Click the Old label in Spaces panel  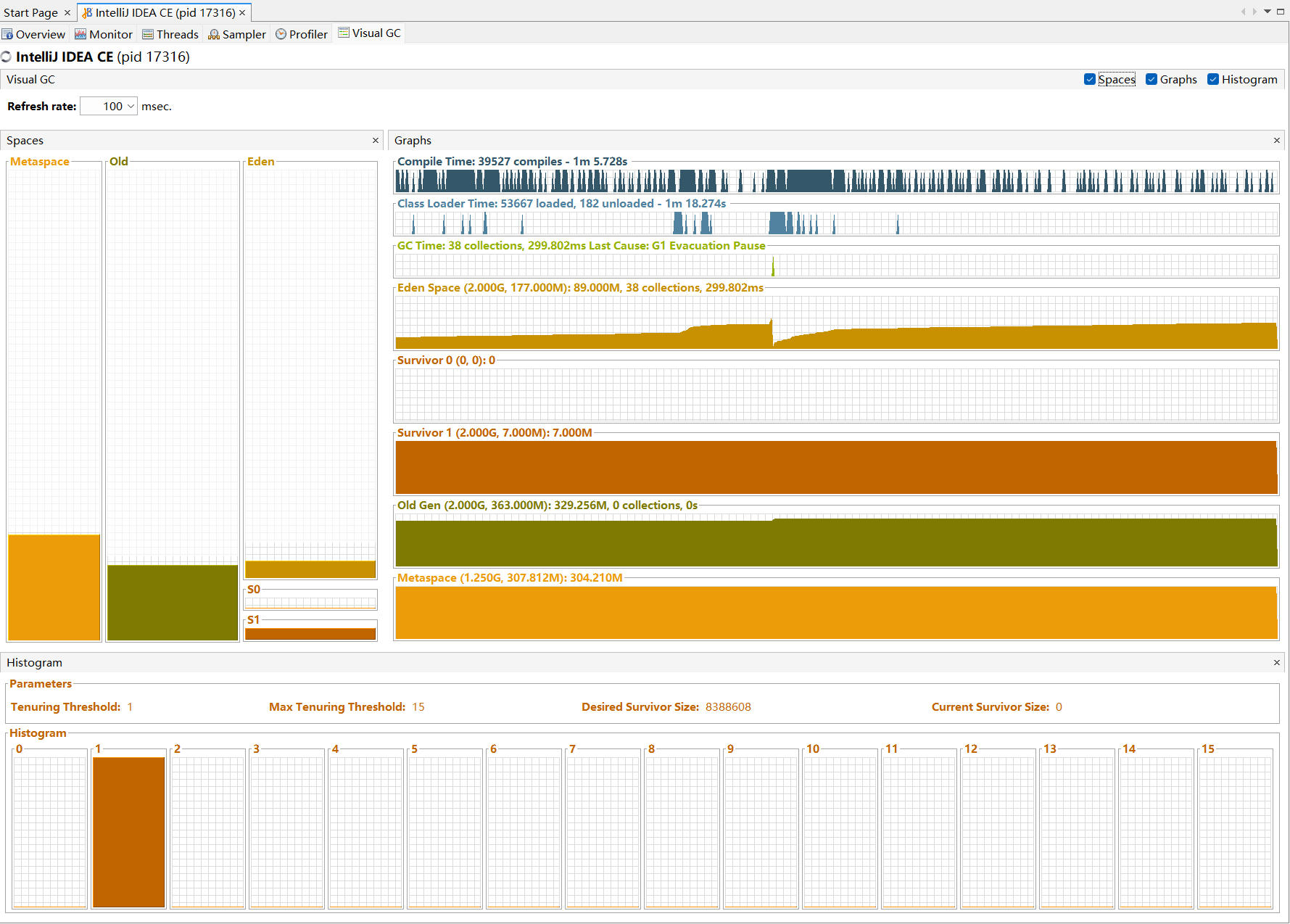point(119,162)
